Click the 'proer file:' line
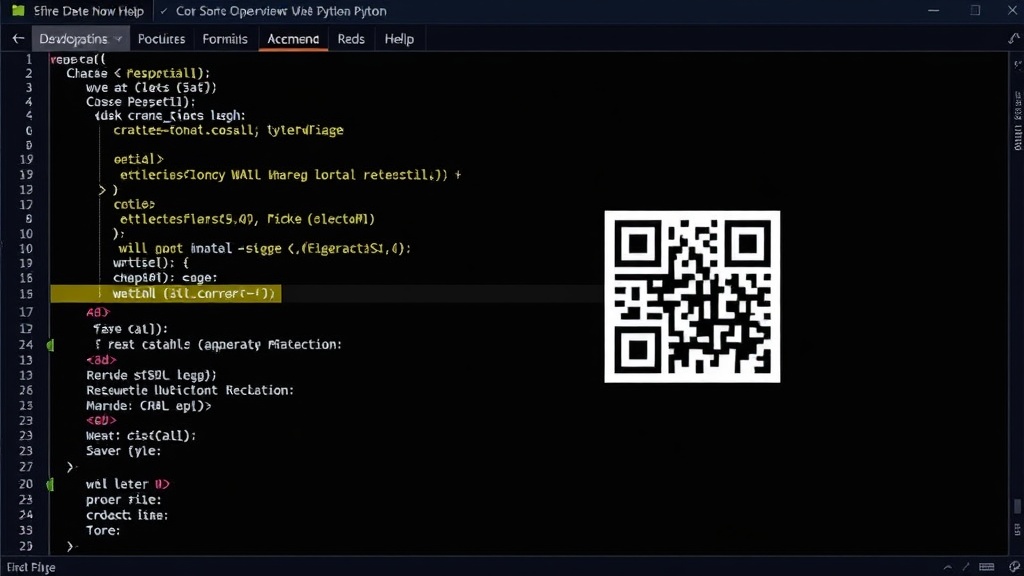Viewport: 1024px width, 576px height. (123, 500)
